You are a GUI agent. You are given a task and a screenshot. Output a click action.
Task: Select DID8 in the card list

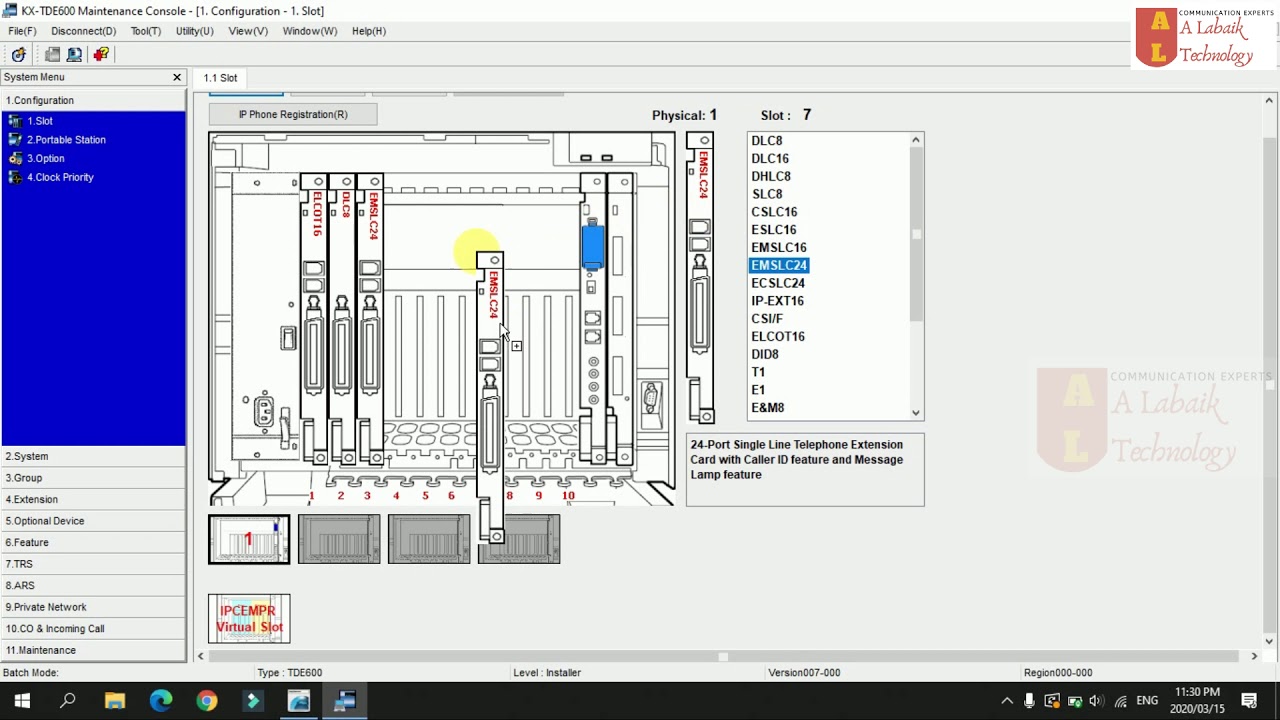[765, 354]
